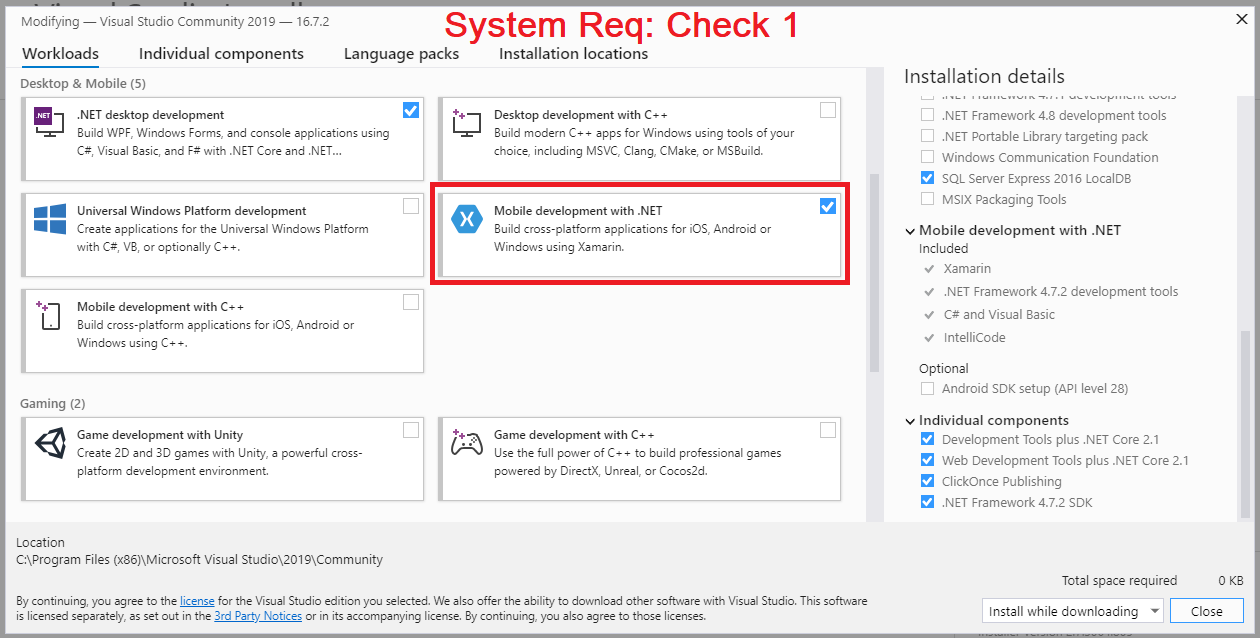Uncheck Web Development Tools plus .NET Core 2.1
Viewport: 1260px width, 638px height.
pos(927,460)
